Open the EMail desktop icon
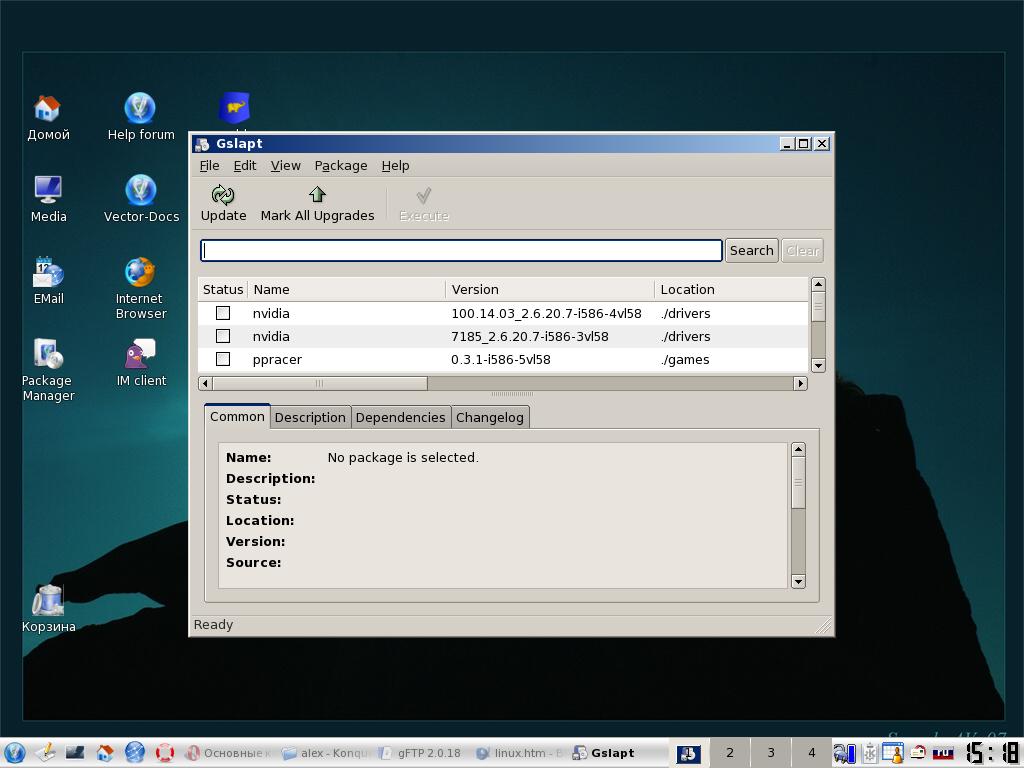 pos(48,272)
